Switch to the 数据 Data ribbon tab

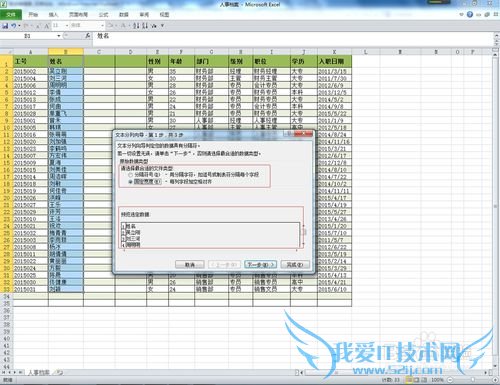coord(124,15)
